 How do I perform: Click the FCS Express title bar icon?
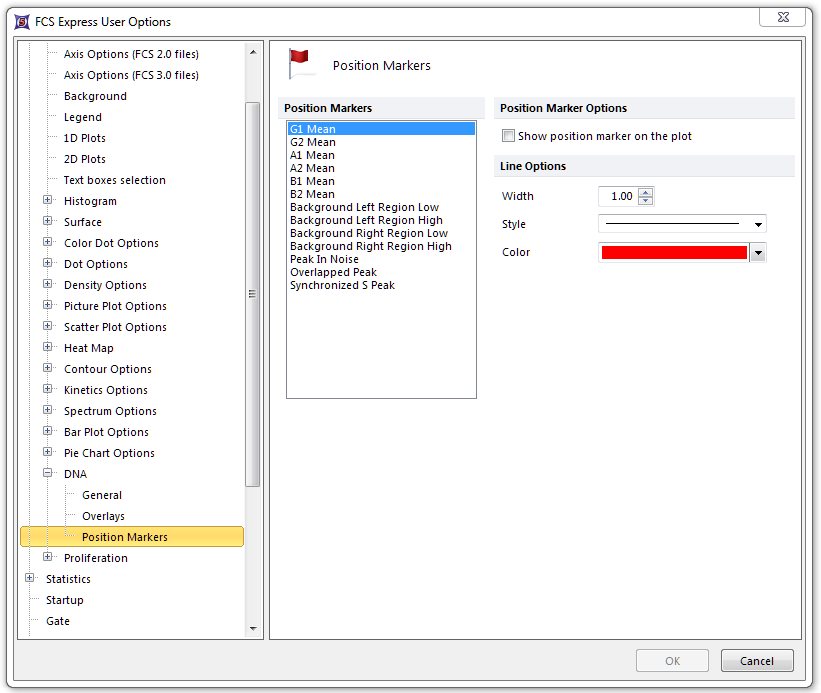click(x=21, y=21)
